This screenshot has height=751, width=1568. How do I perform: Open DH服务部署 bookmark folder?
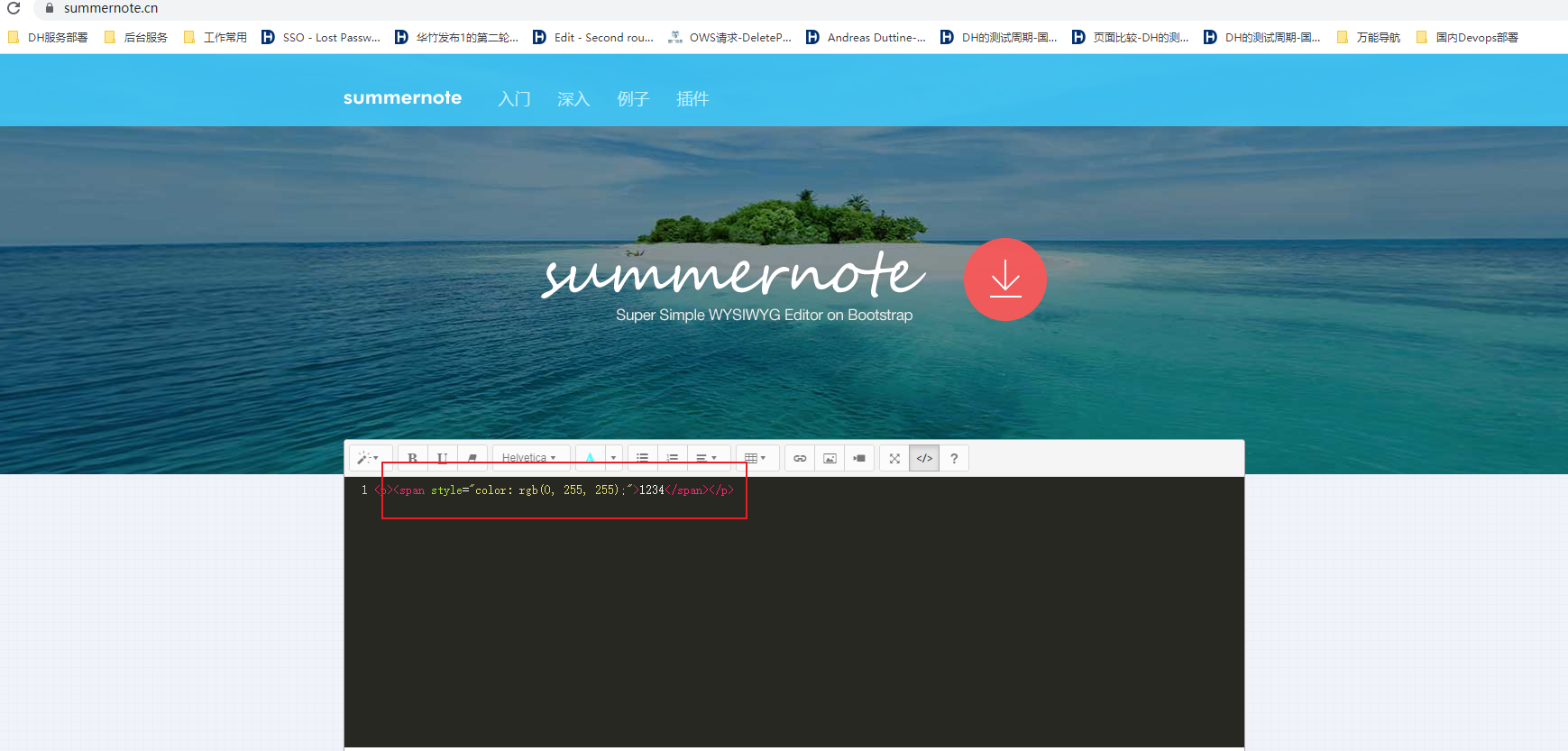49,37
